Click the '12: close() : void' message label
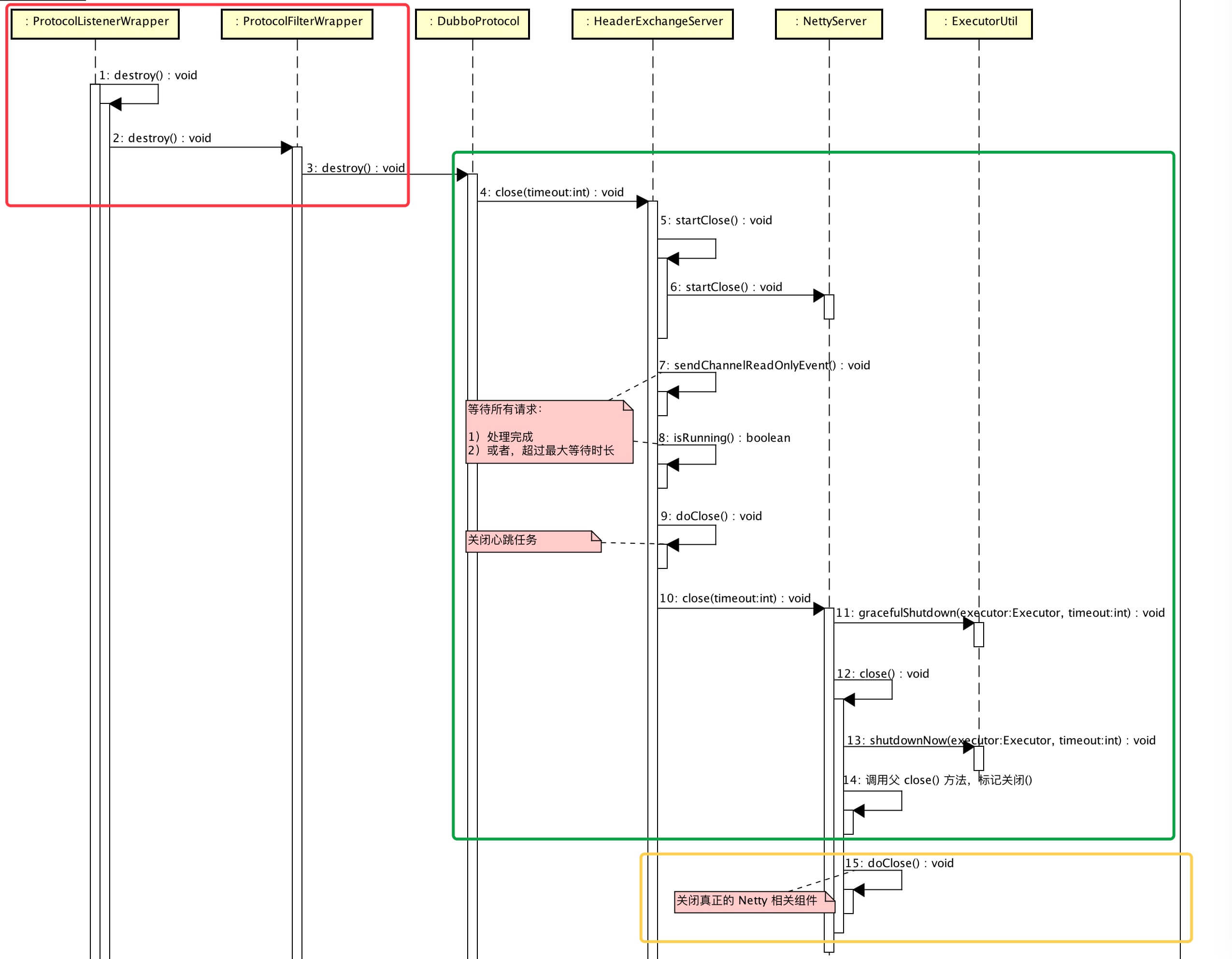This screenshot has height=959, width=1232. [882, 673]
